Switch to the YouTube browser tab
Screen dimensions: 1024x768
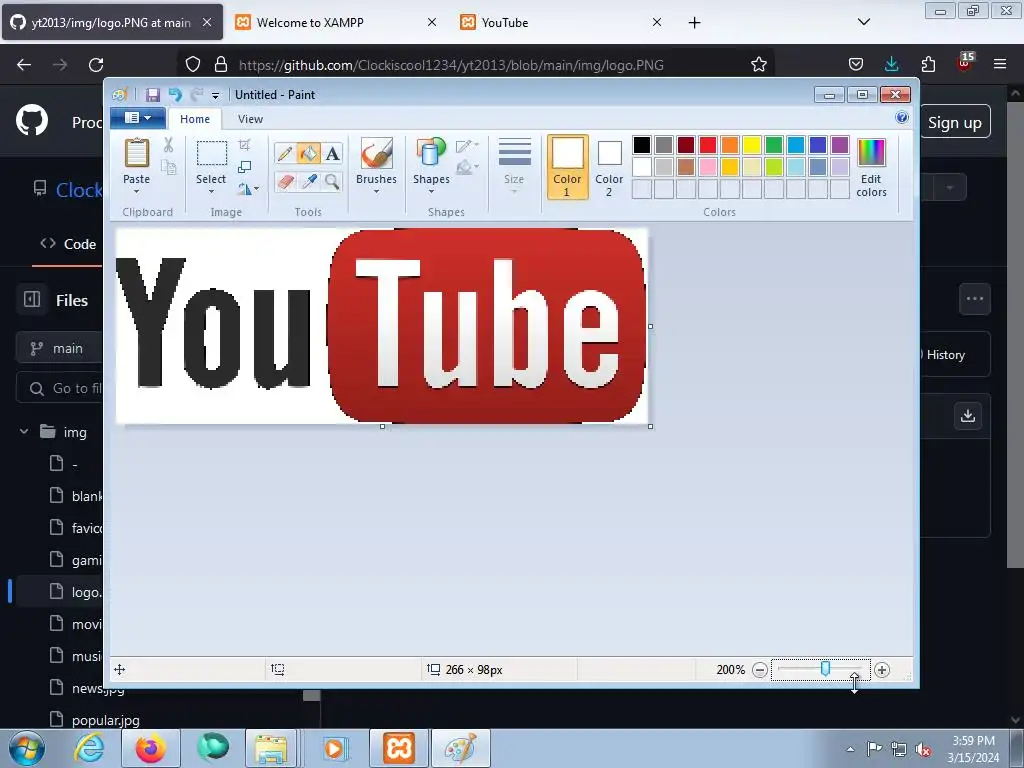tap(558, 22)
